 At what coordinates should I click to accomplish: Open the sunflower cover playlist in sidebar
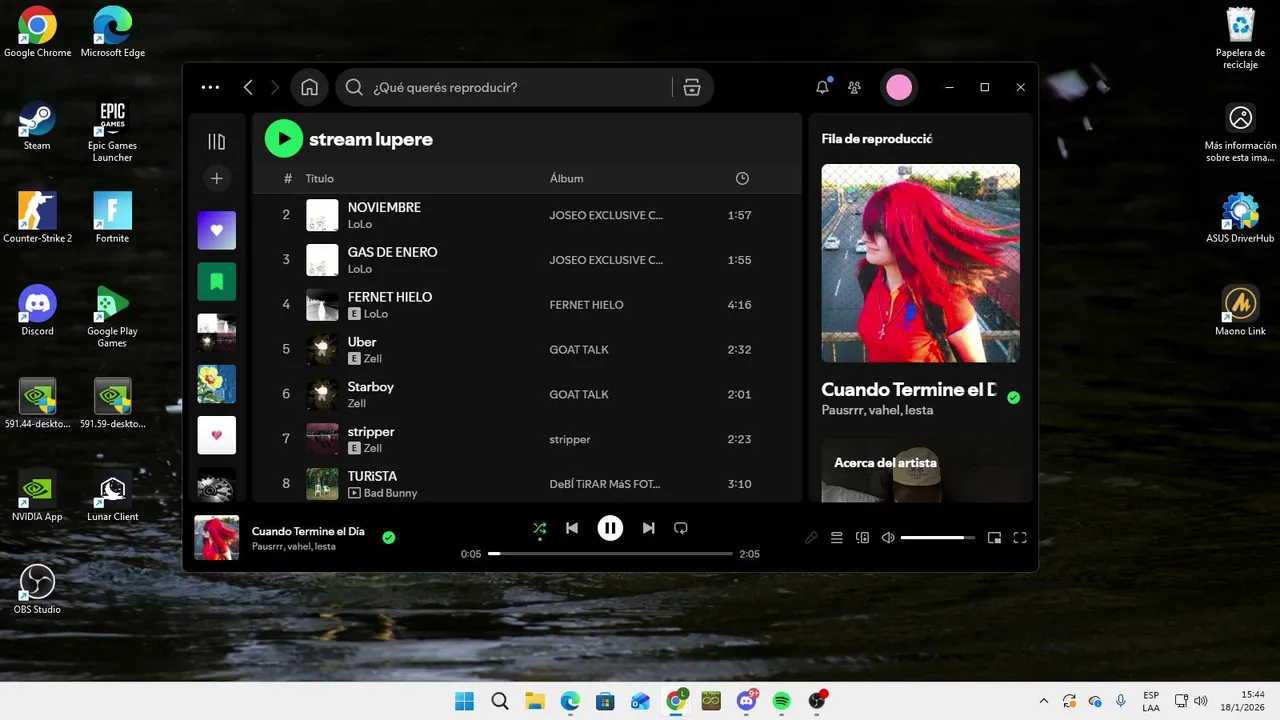(x=217, y=384)
